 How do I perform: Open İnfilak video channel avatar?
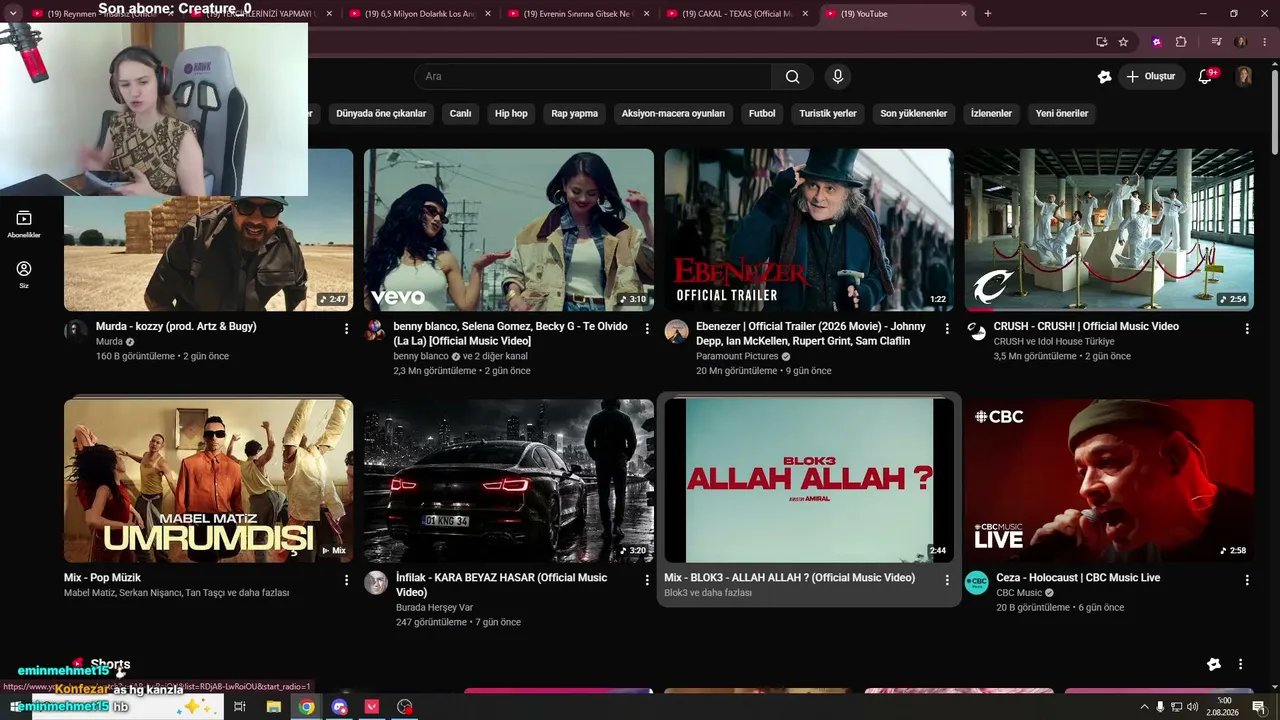[375, 582]
